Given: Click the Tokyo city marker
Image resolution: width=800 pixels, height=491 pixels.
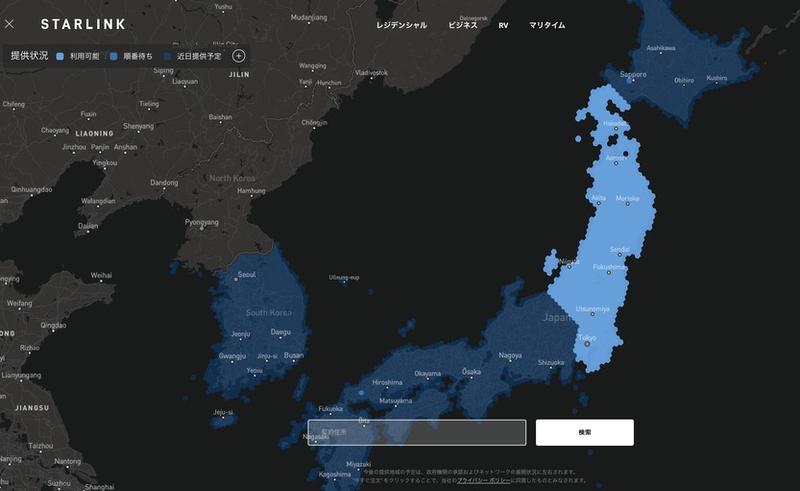Looking at the screenshot, I should pos(587,344).
